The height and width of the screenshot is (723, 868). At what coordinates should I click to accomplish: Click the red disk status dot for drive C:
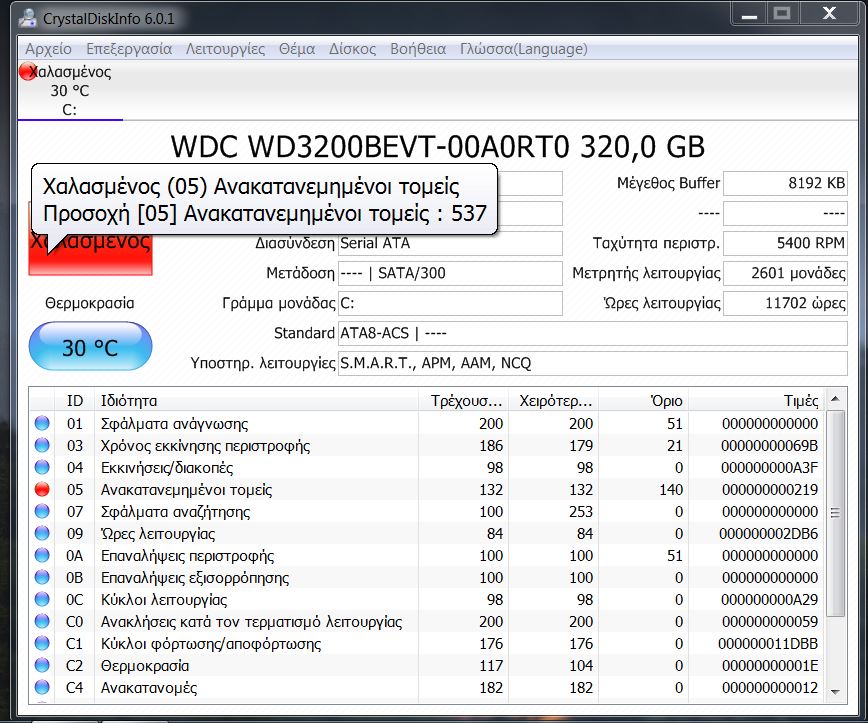[27, 71]
